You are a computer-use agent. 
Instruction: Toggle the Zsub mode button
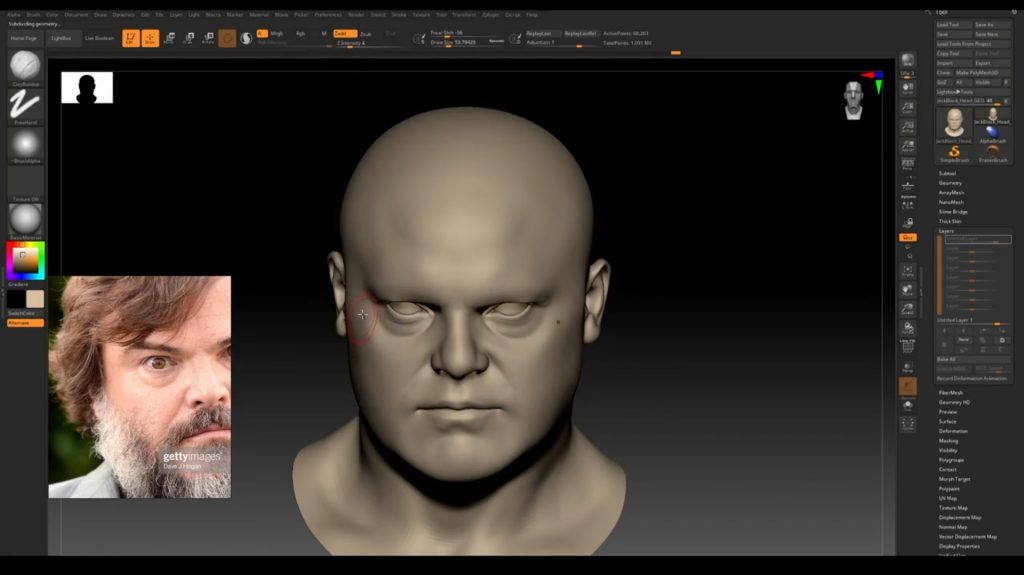point(366,33)
